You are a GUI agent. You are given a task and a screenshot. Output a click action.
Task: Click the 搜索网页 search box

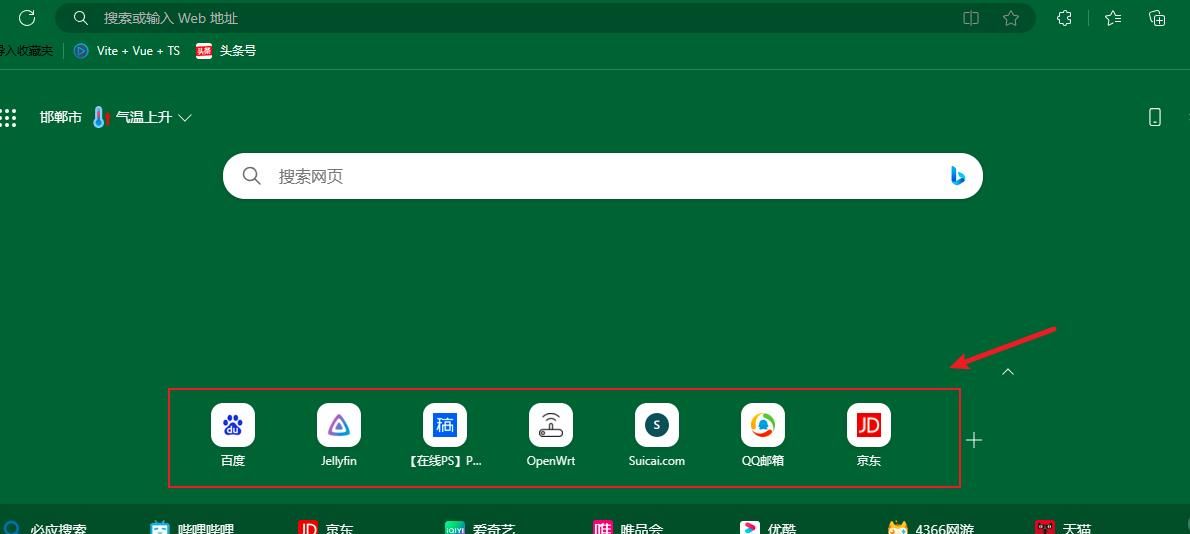click(603, 176)
